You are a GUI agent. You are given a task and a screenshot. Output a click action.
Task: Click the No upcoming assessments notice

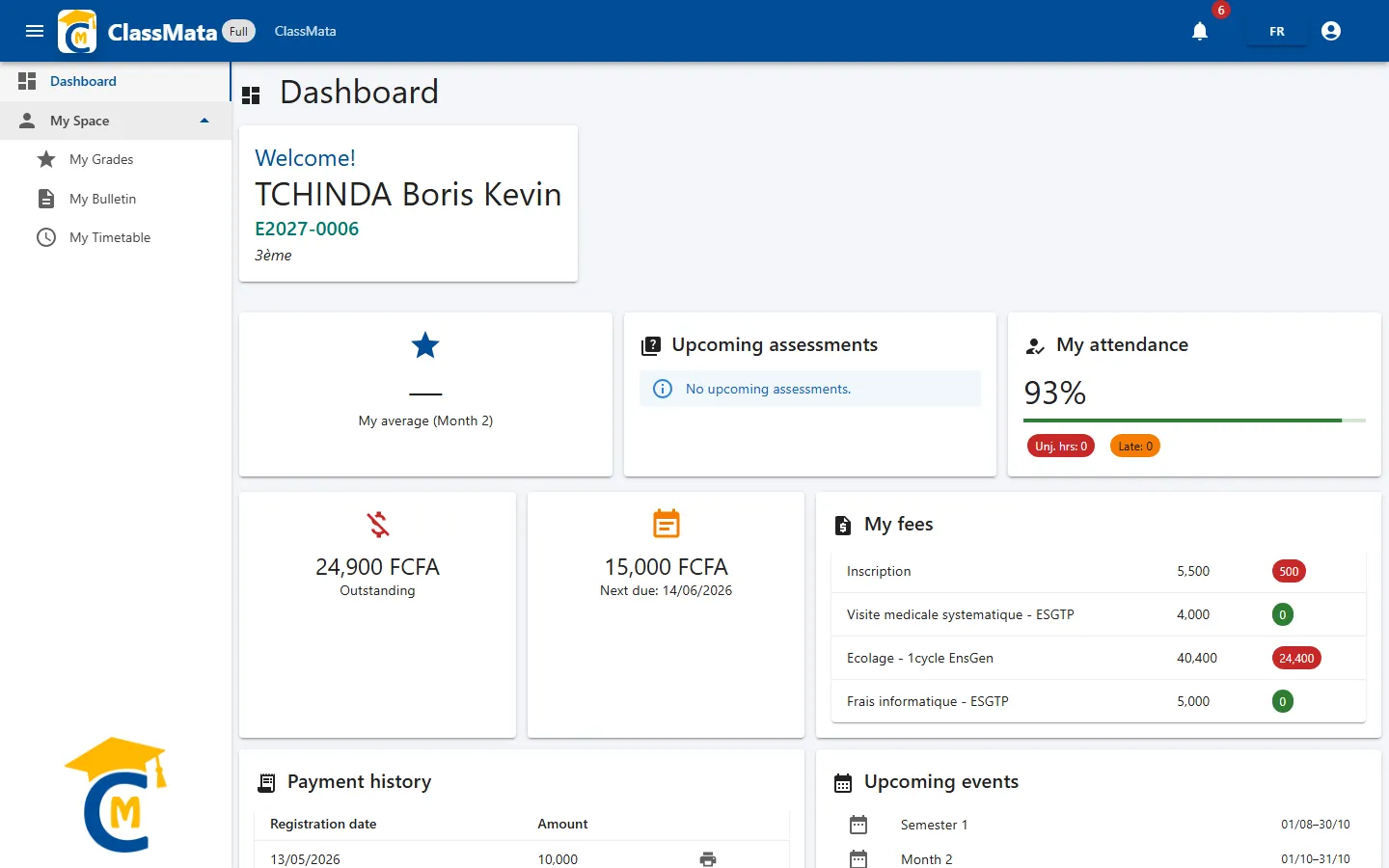pos(810,389)
